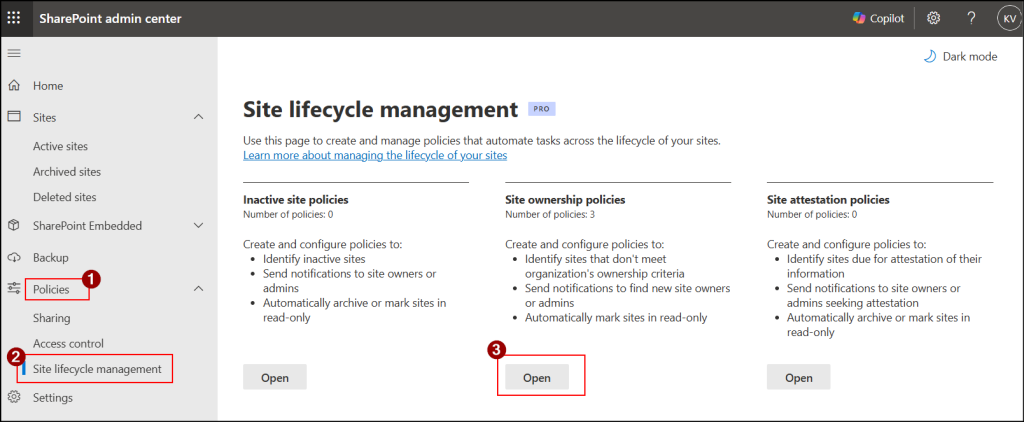Click 'Identify inactive sites' bullet
This screenshot has height=422, width=1024.
point(314,259)
